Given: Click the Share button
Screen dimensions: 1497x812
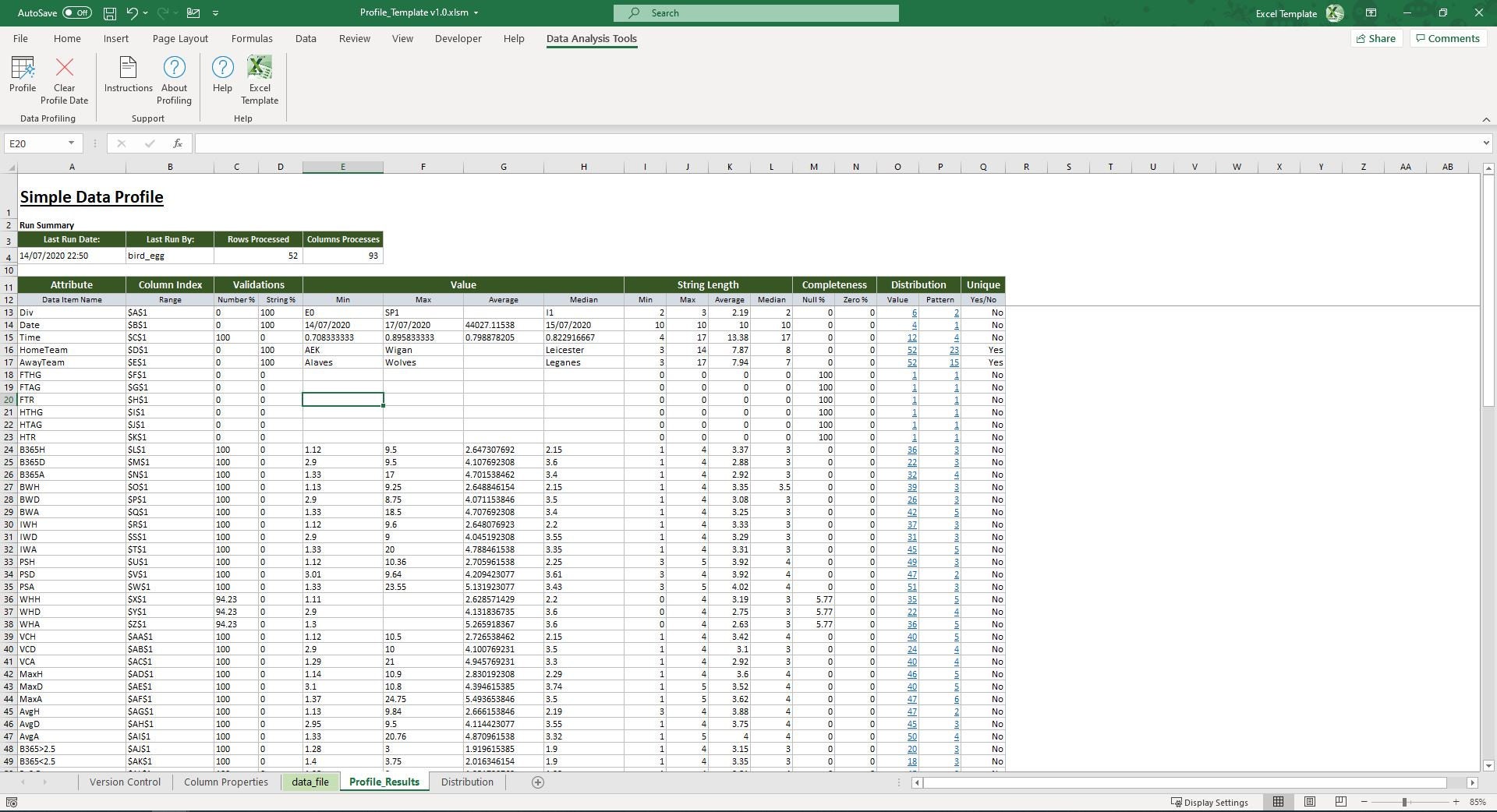Looking at the screenshot, I should [1375, 38].
